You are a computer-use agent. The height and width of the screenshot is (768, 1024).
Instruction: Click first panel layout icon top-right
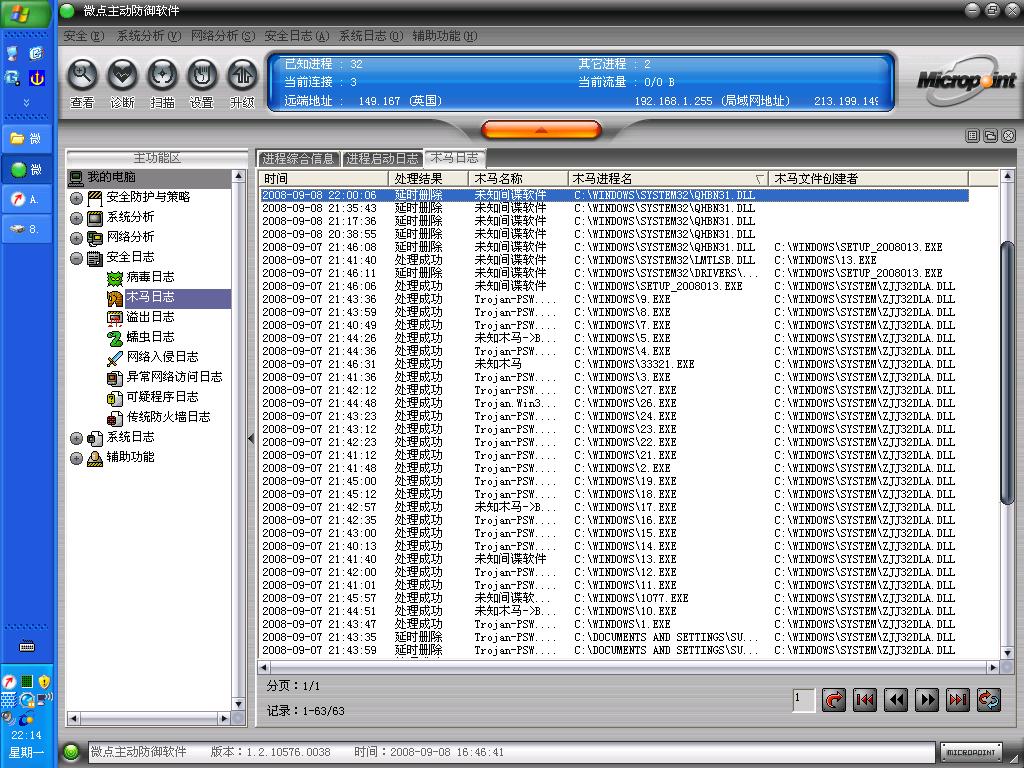972,136
